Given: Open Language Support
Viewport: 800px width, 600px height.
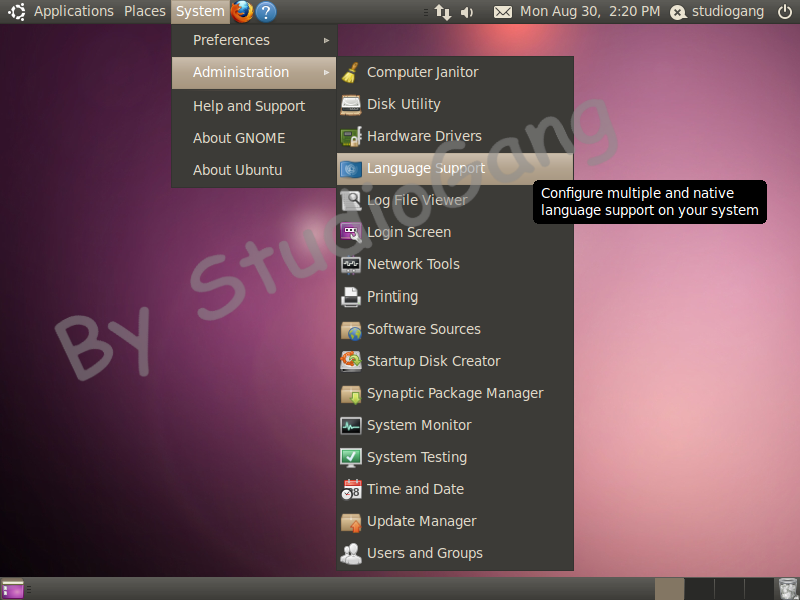Looking at the screenshot, I should pos(455,169).
